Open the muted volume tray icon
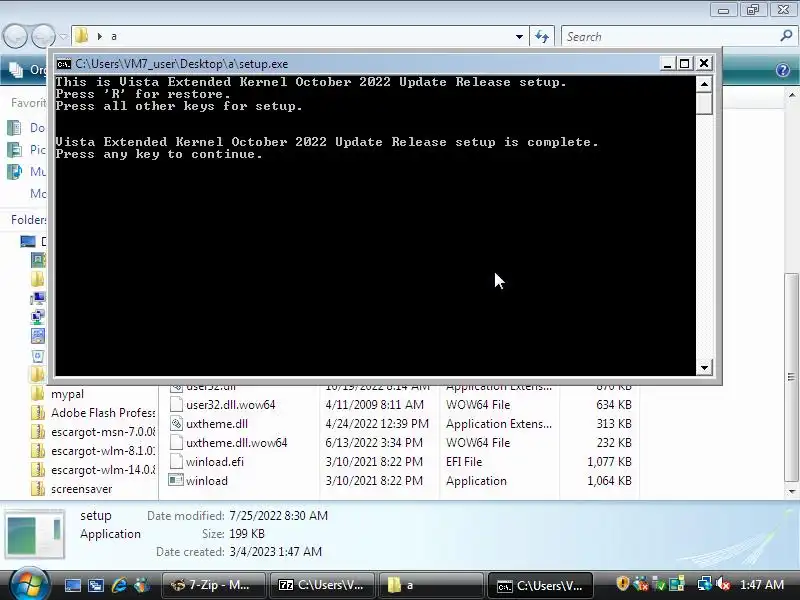Image resolution: width=800 pixels, height=600 pixels. [x=723, y=584]
